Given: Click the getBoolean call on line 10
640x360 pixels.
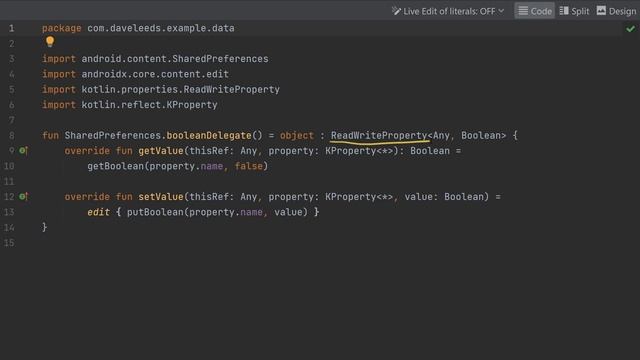Looking at the screenshot, I should coord(116,166).
